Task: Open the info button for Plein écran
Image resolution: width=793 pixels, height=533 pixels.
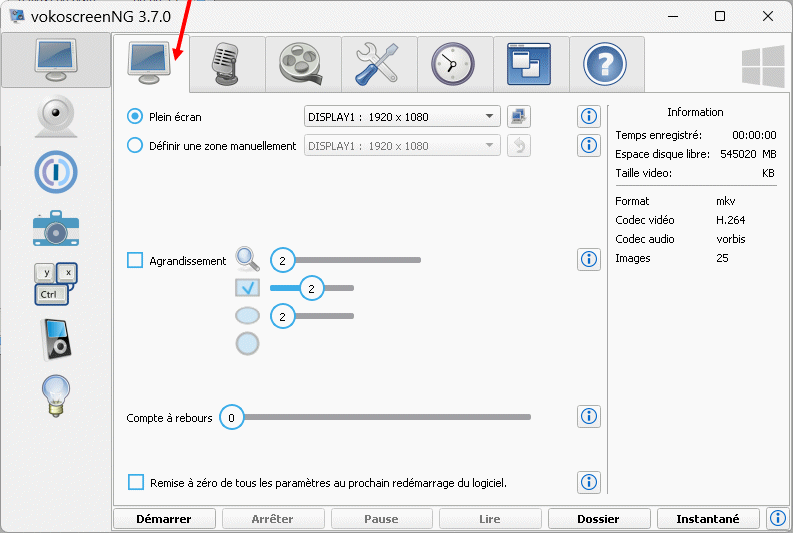Action: pos(589,116)
